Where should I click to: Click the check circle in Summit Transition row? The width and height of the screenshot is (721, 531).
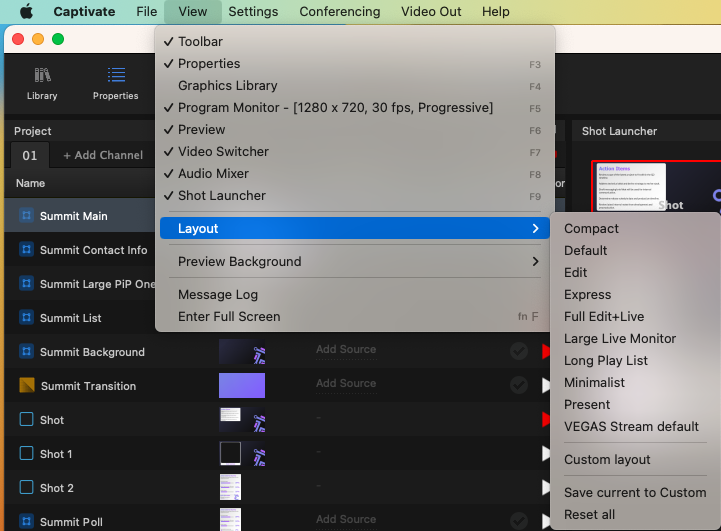(x=519, y=385)
